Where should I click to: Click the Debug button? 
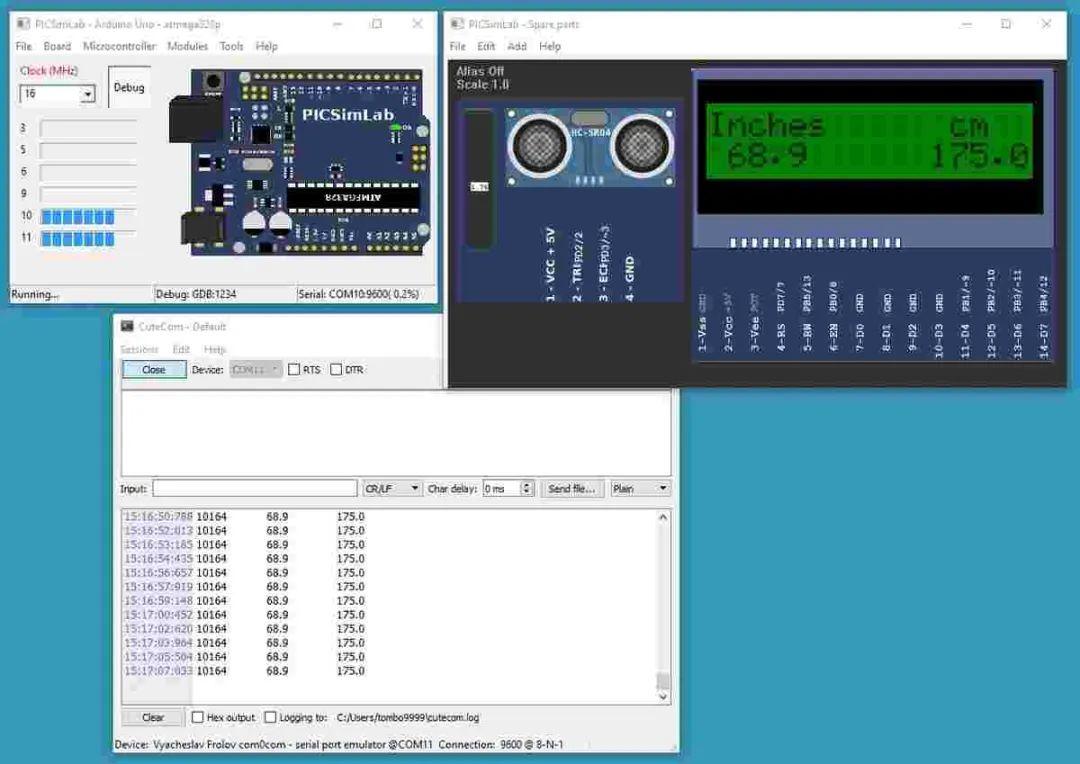point(129,87)
